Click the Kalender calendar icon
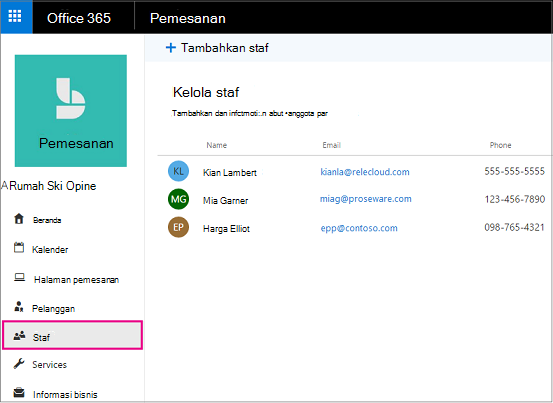 coord(19,248)
